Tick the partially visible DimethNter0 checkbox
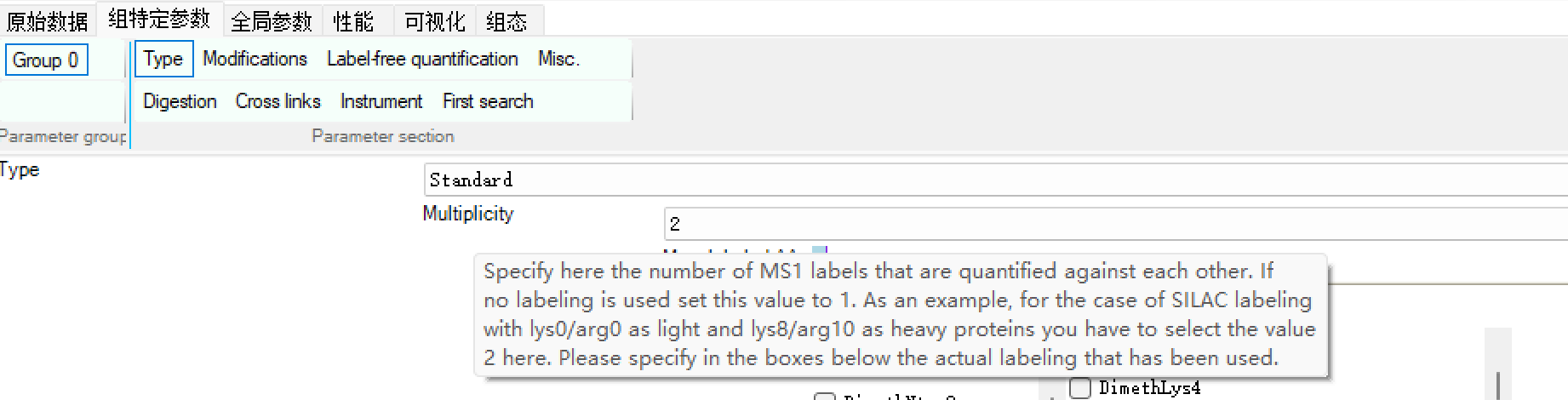This screenshot has height=400, width=1568. point(824,396)
